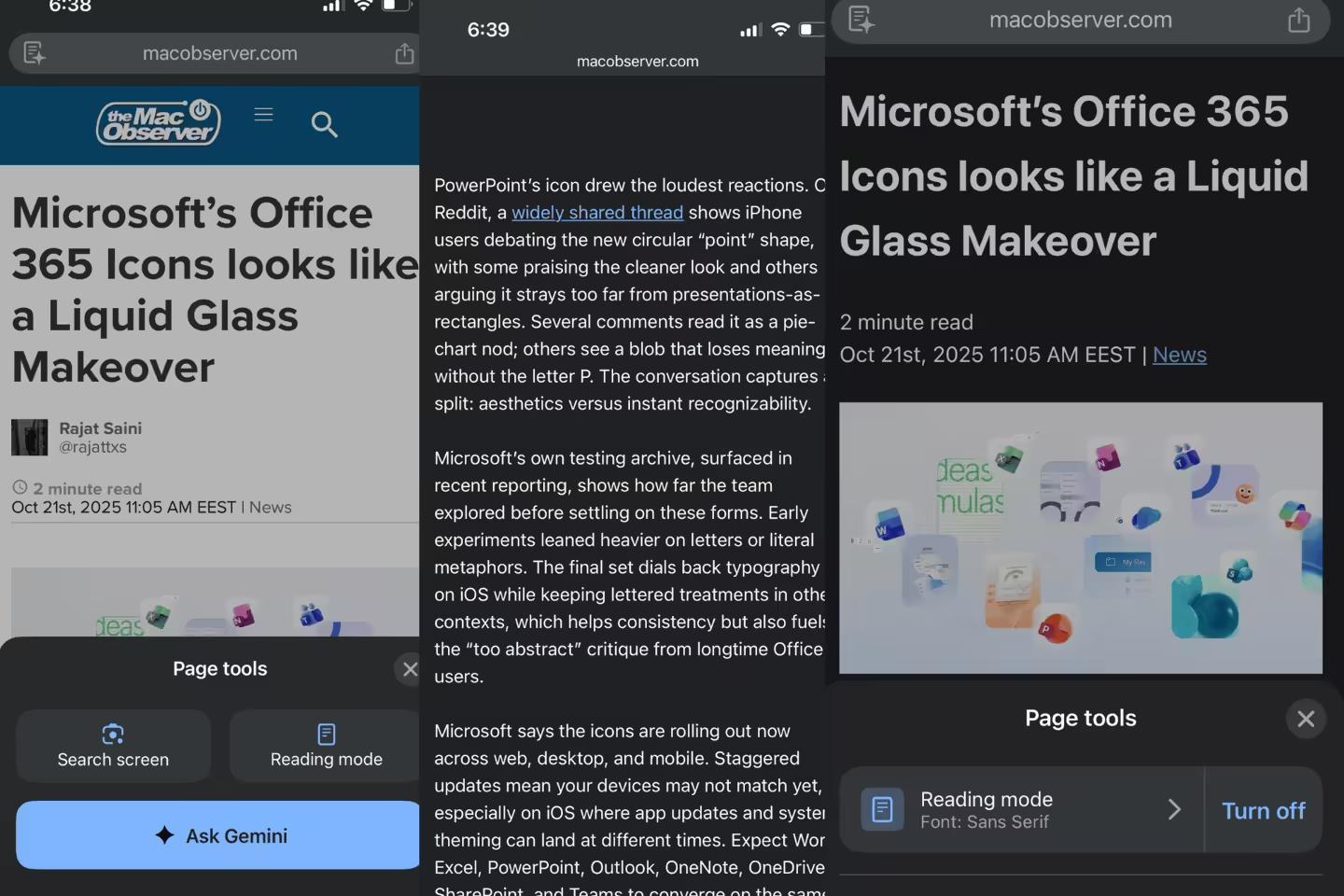Open the hamburger menu beside the logo
This screenshot has height=896, width=1344.
pyautogui.click(x=263, y=115)
